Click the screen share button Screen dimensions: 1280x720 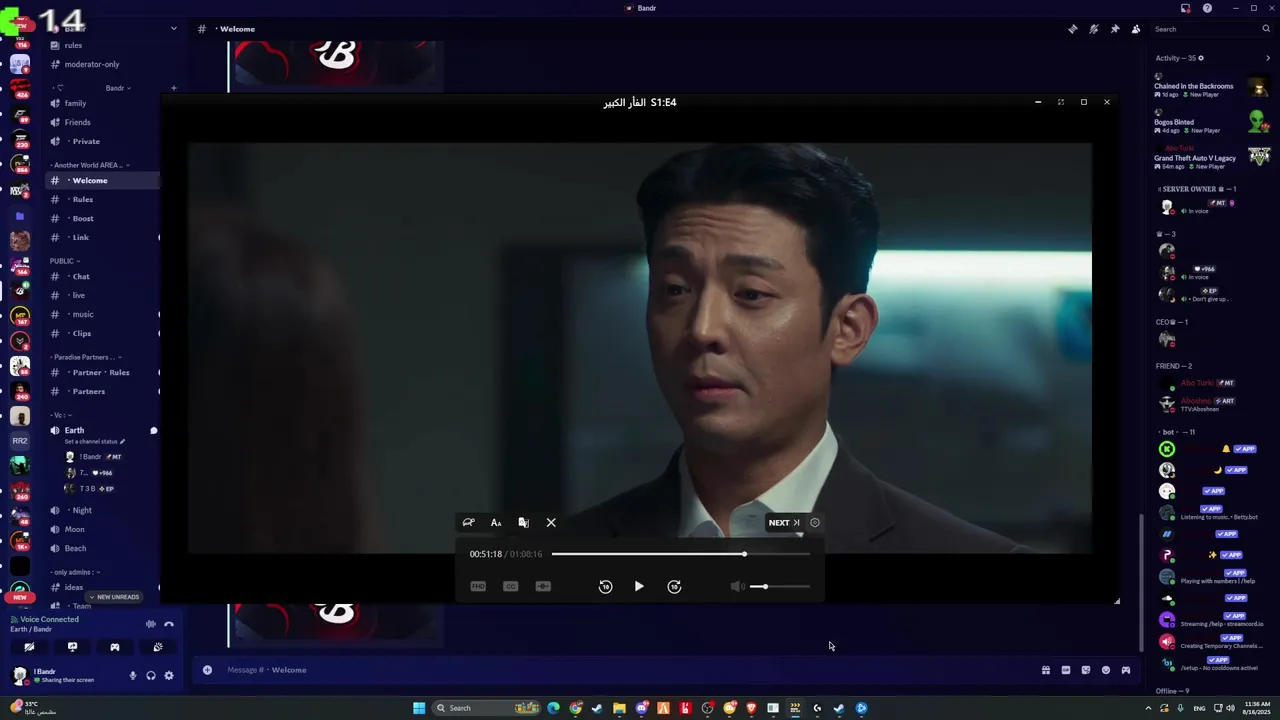[x=72, y=647]
